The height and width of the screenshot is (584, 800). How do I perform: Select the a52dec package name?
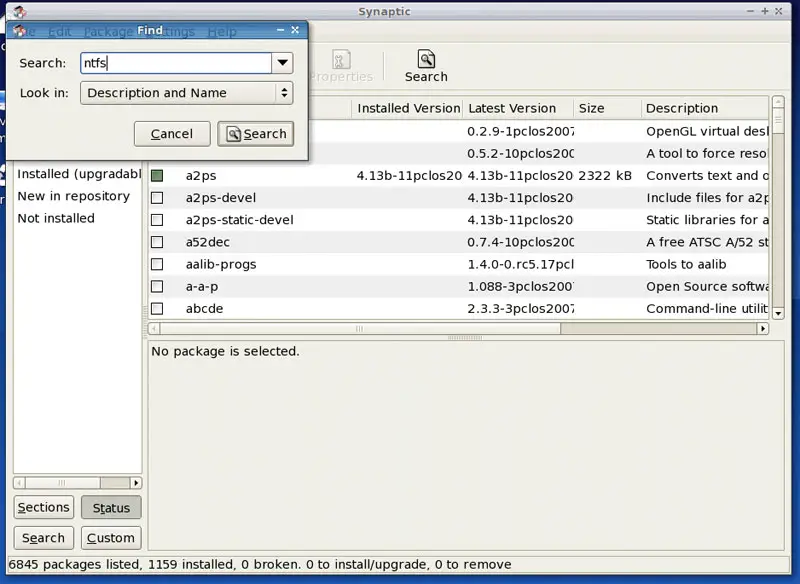pyautogui.click(x=208, y=242)
